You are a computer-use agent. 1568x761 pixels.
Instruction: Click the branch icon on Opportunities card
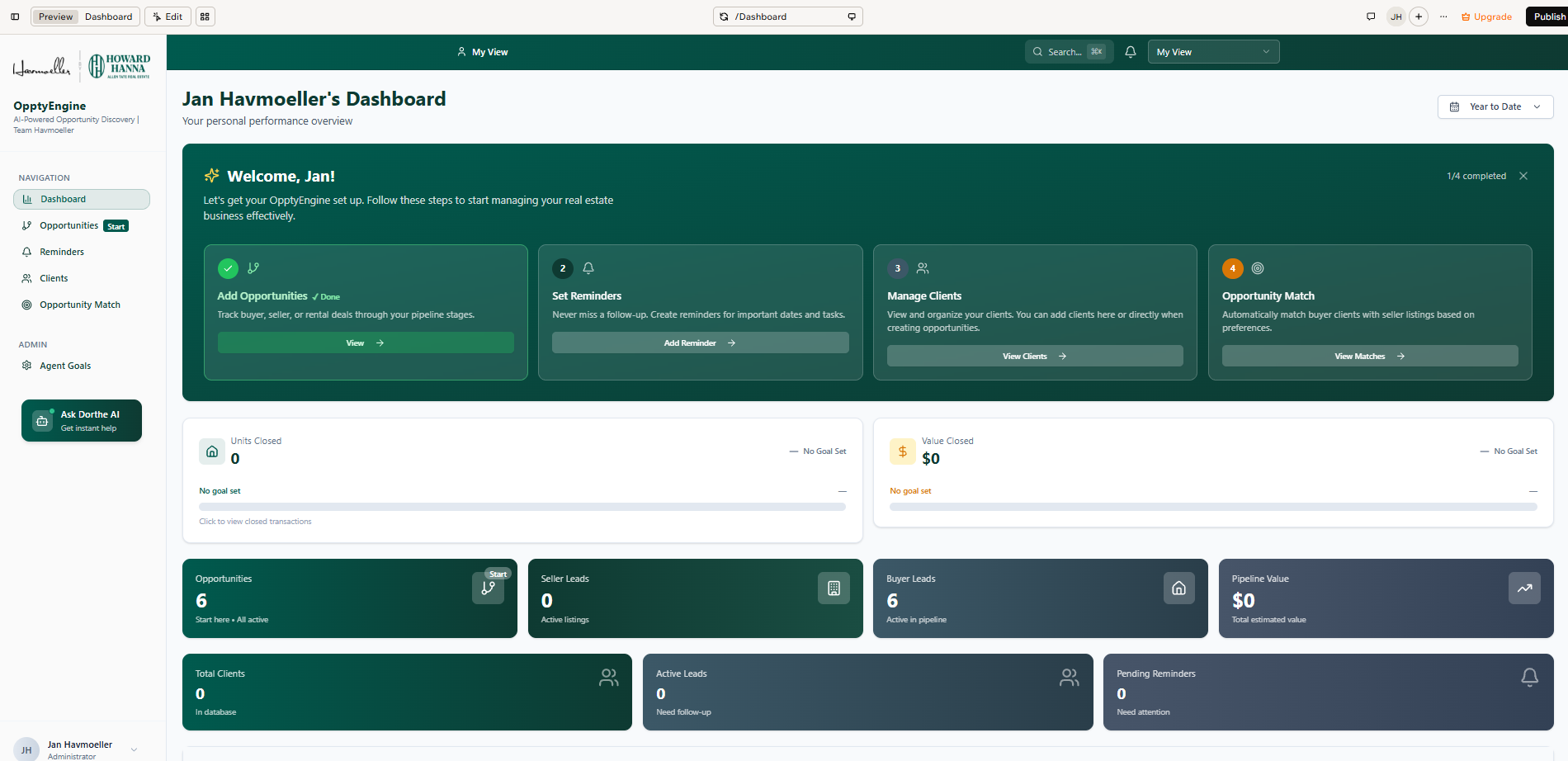click(x=488, y=588)
